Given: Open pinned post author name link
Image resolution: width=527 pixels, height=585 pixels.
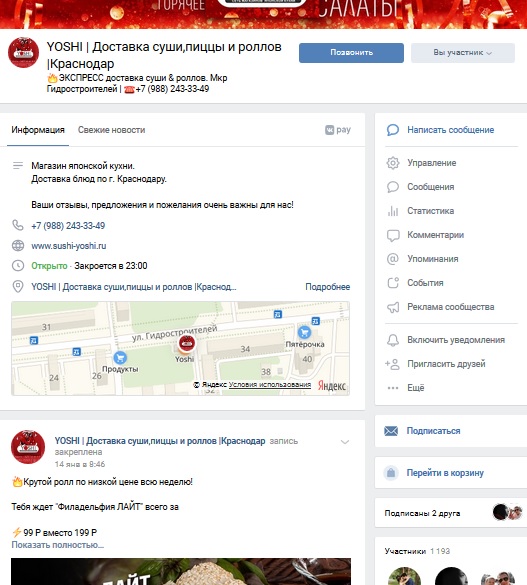Looking at the screenshot, I should tap(160, 441).
